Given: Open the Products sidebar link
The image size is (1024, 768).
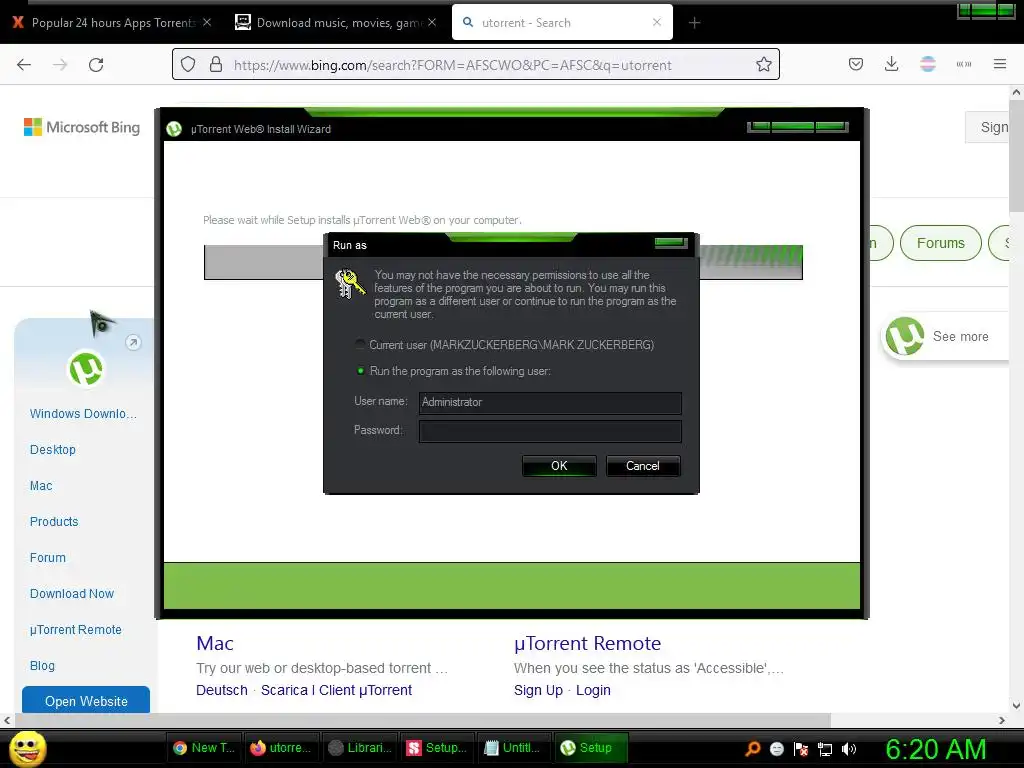Looking at the screenshot, I should coord(54,521).
